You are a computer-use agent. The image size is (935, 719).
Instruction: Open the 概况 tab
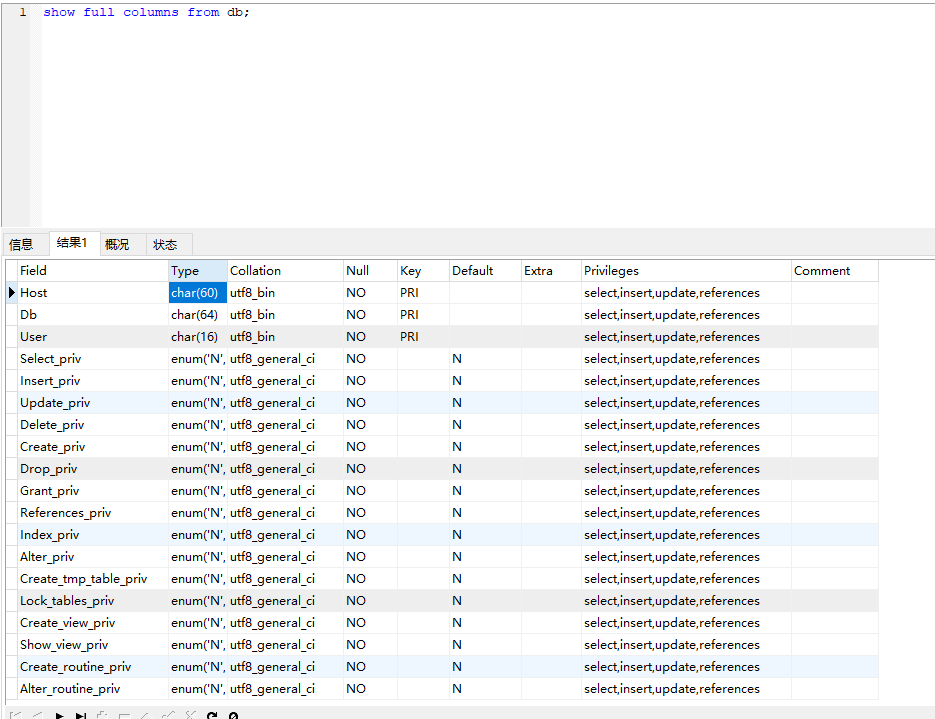[x=117, y=244]
